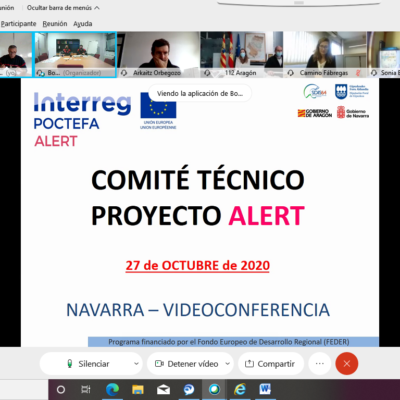
Task: Open the three-dots more options button
Action: (320, 364)
